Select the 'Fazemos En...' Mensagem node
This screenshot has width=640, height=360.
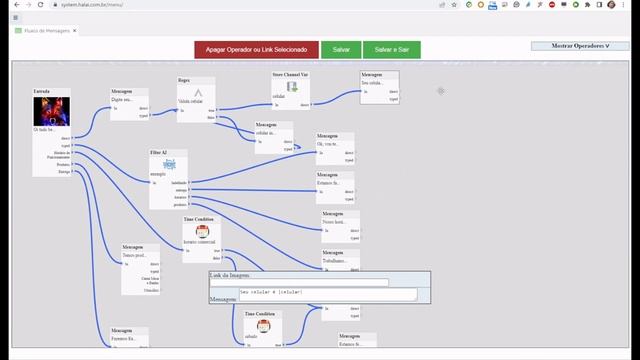129,338
